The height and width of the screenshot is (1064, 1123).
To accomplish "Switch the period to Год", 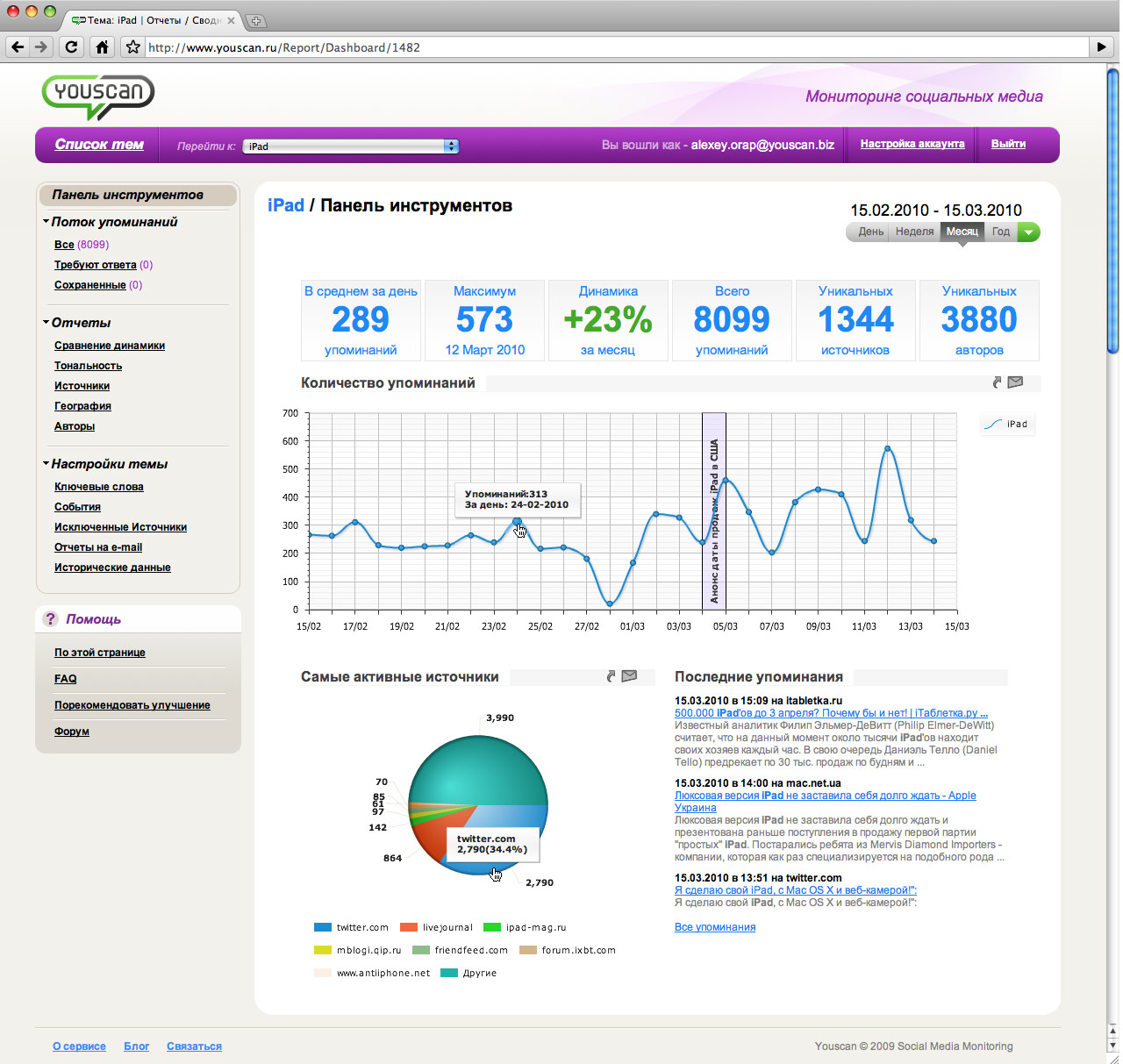I will 1001,232.
